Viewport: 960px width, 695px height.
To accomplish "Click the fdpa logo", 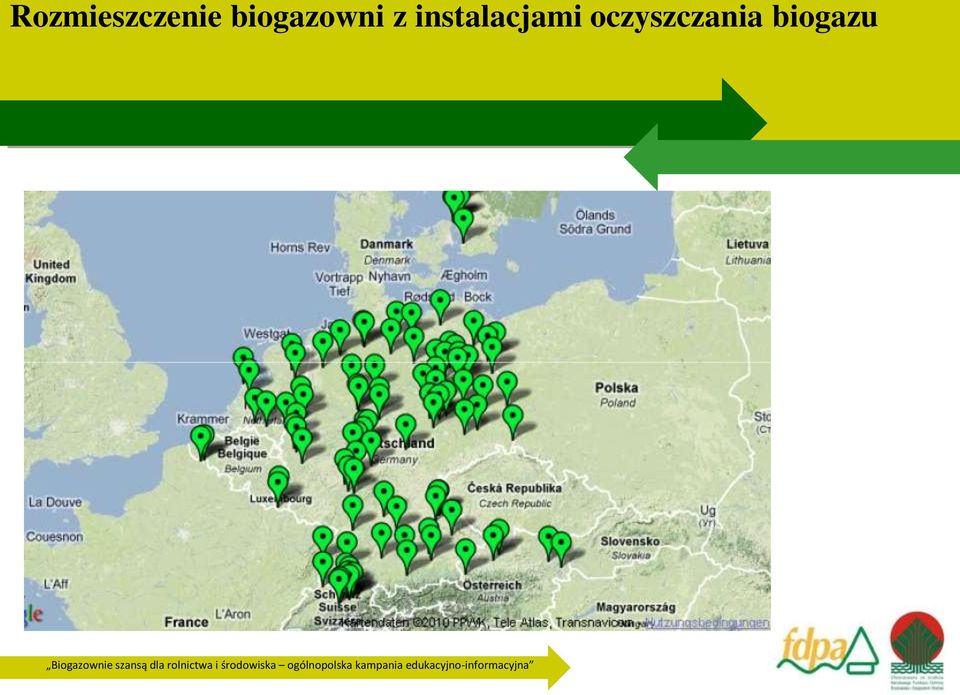I will click(828, 650).
